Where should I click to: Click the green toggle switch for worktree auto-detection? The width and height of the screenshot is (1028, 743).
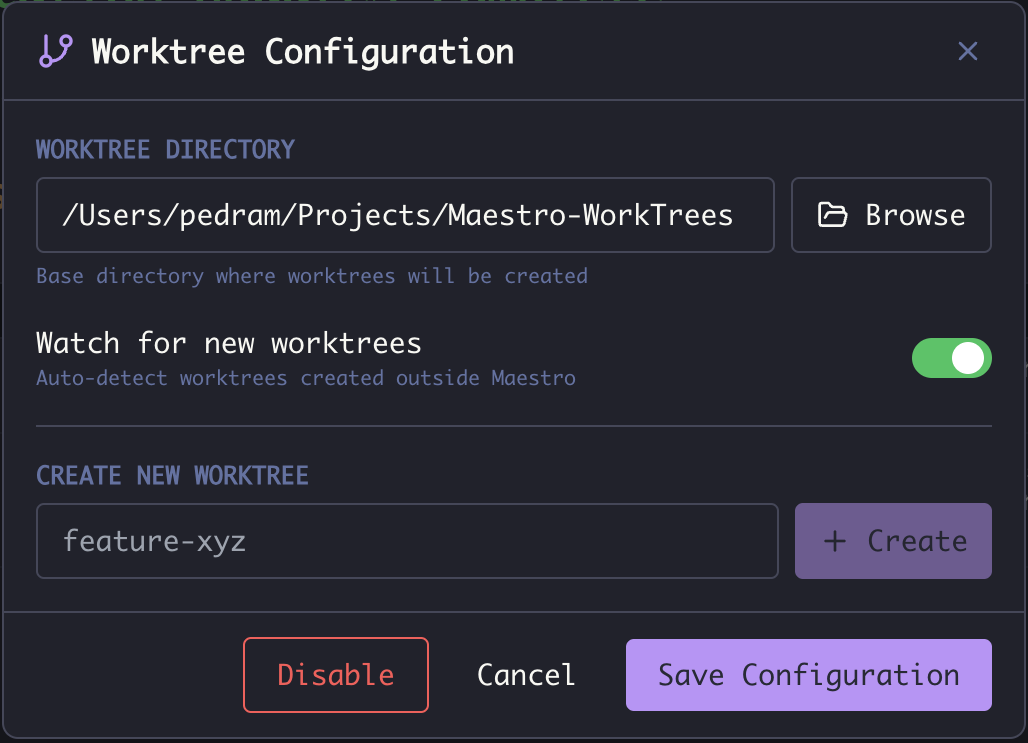point(951,357)
